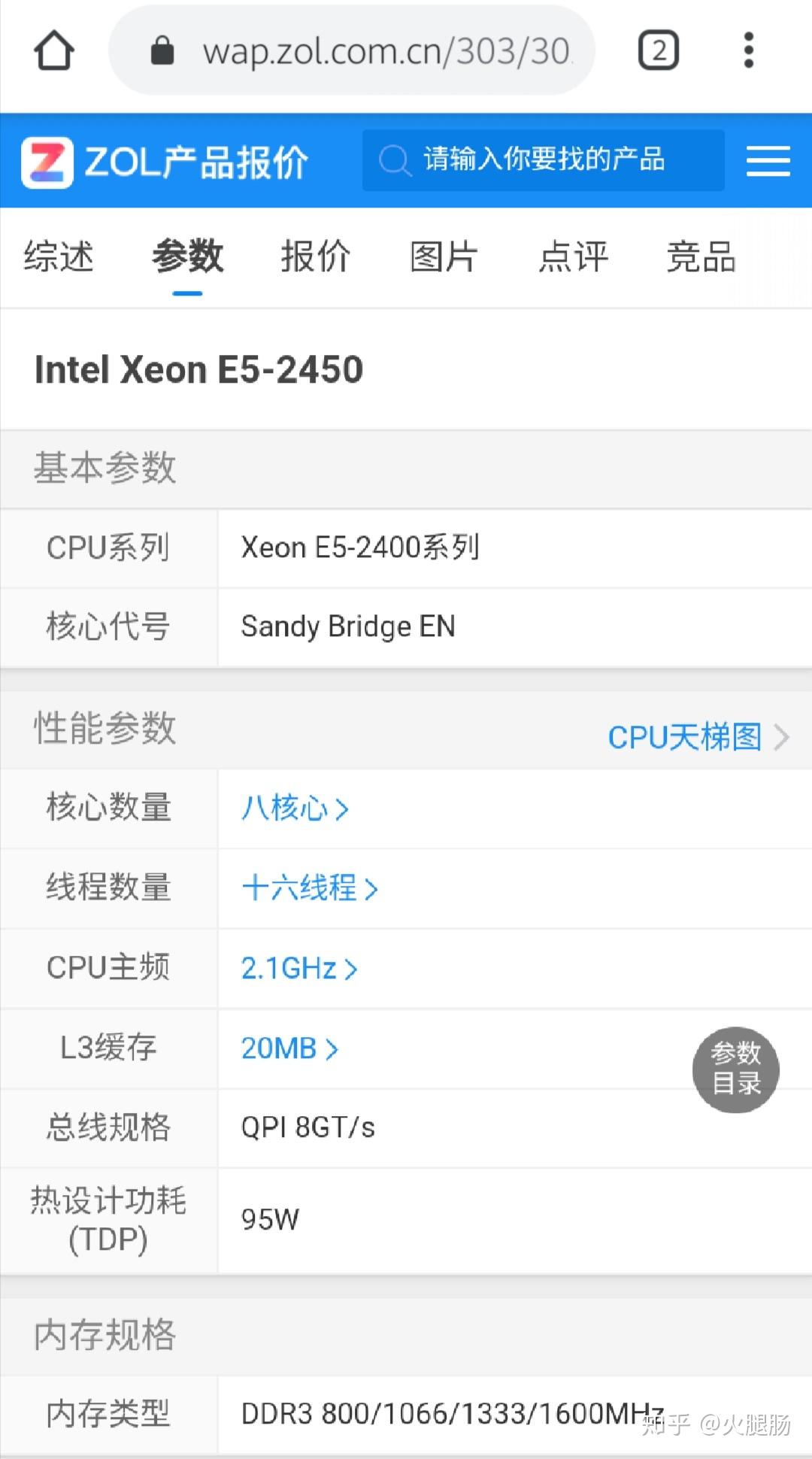The height and width of the screenshot is (1459, 812).
Task: Expand the chevron next to 十六线程
Action: pyautogui.click(x=373, y=889)
